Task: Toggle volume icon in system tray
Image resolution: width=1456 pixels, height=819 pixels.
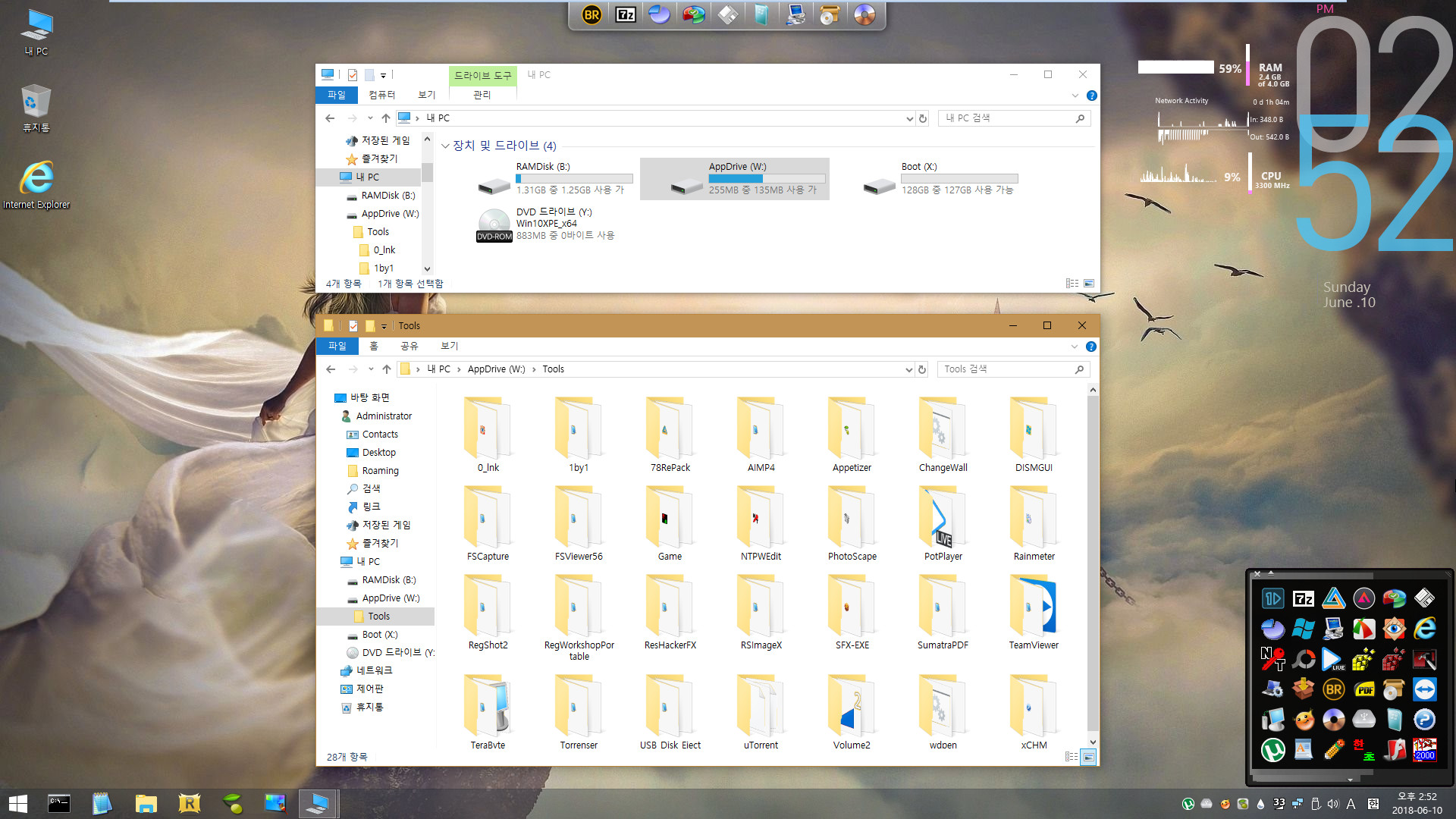Action: pos(1333,804)
